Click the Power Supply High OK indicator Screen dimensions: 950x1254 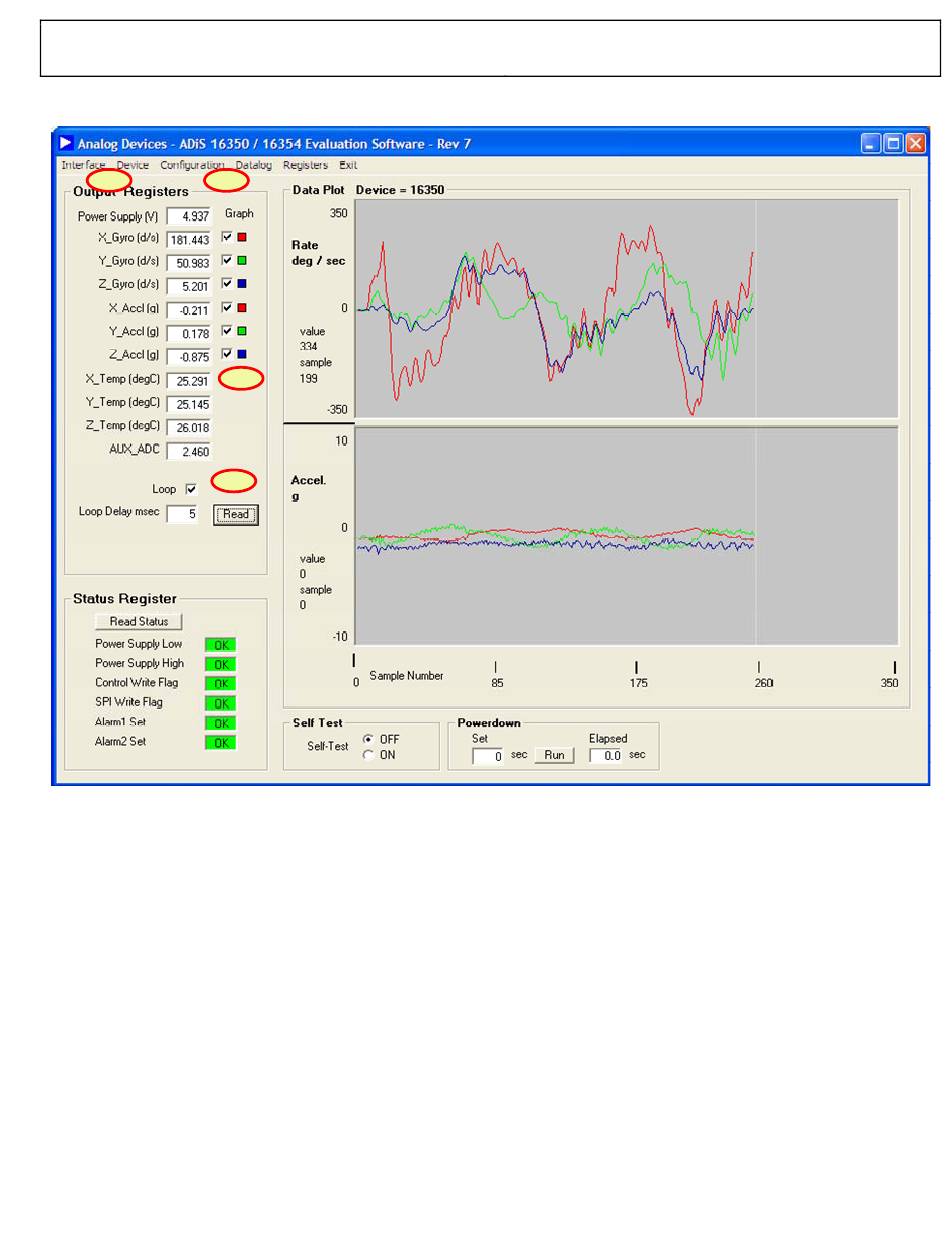coord(221,664)
